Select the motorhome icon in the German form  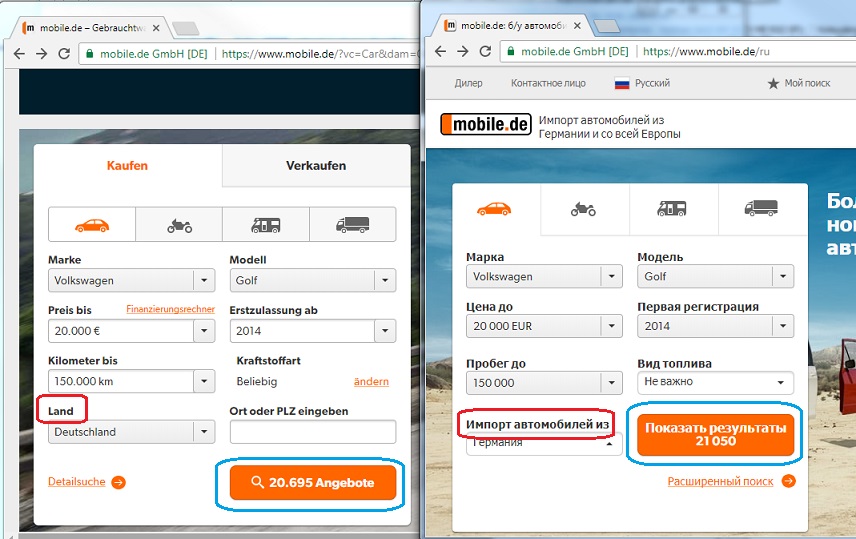pyautogui.click(x=266, y=225)
